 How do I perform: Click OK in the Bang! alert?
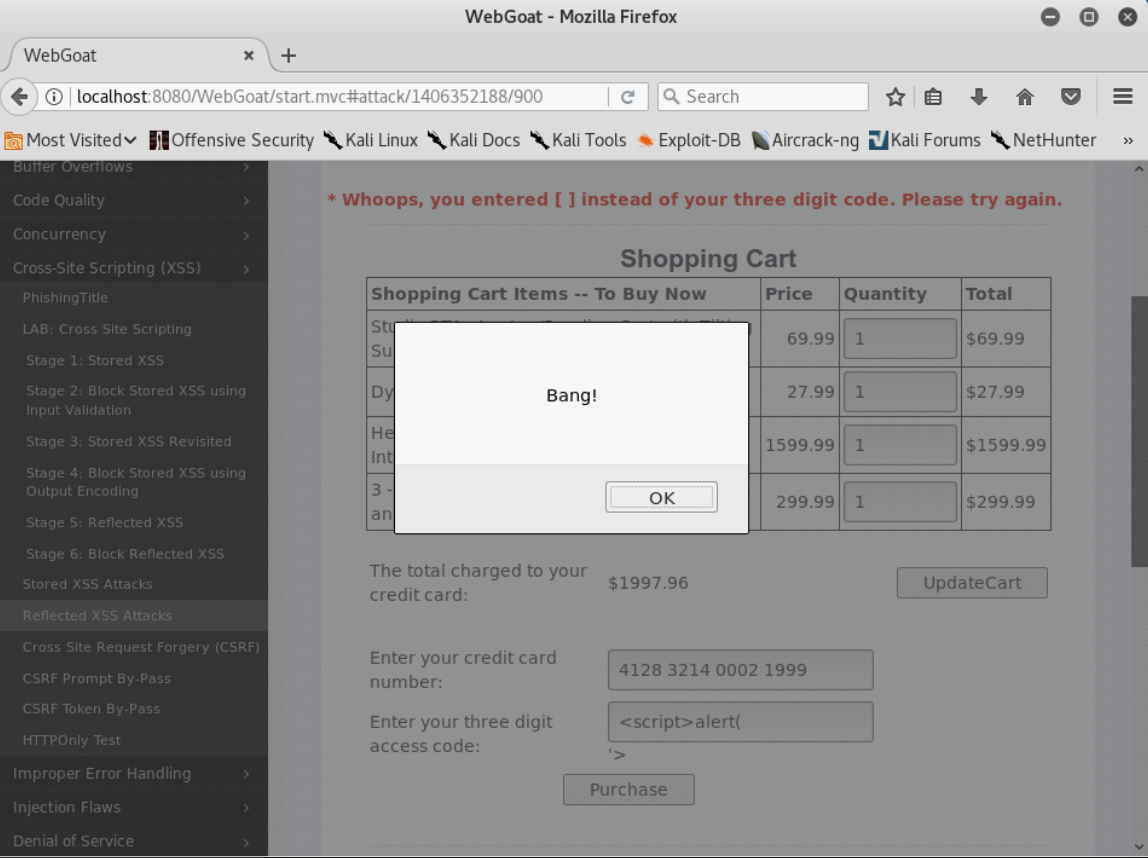661,498
